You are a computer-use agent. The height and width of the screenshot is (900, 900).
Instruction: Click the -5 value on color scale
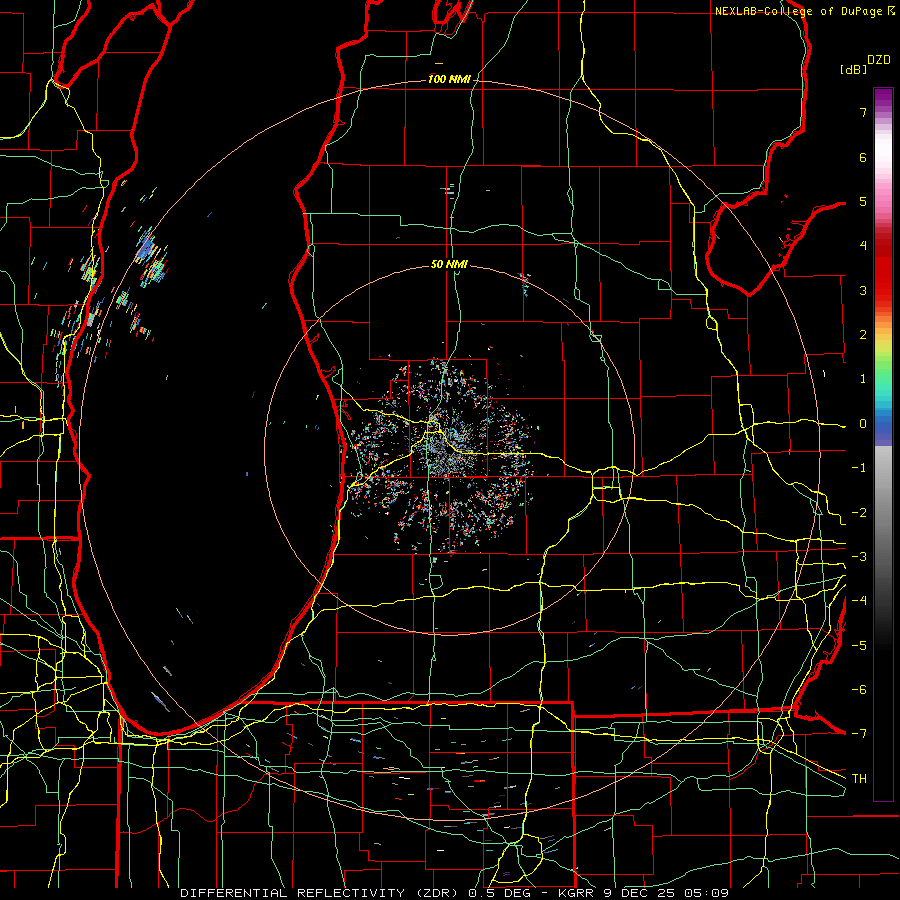click(859, 646)
